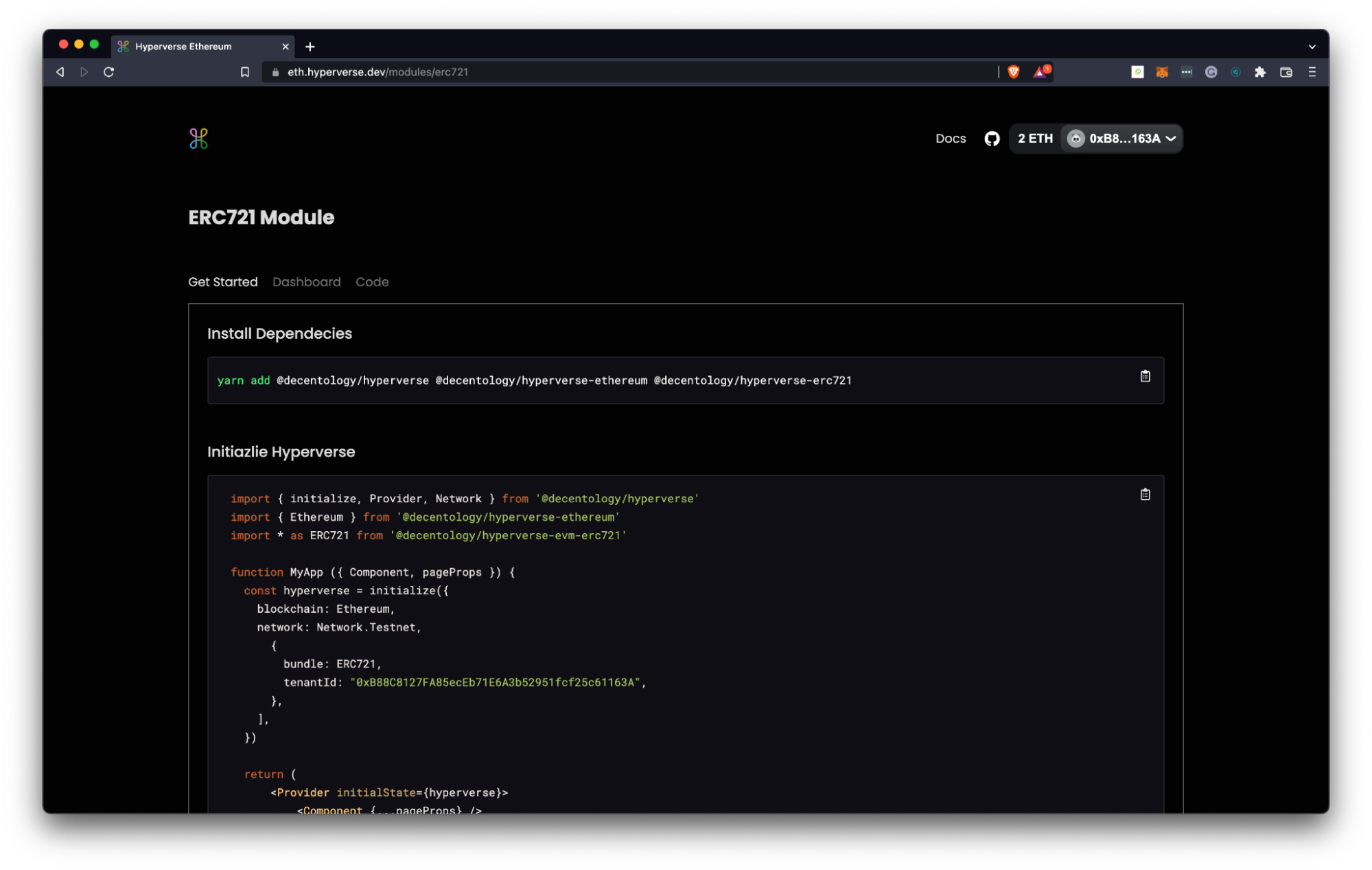The image size is (1372, 870).
Task: Click the three-dots password extension icon
Action: pos(1186,71)
